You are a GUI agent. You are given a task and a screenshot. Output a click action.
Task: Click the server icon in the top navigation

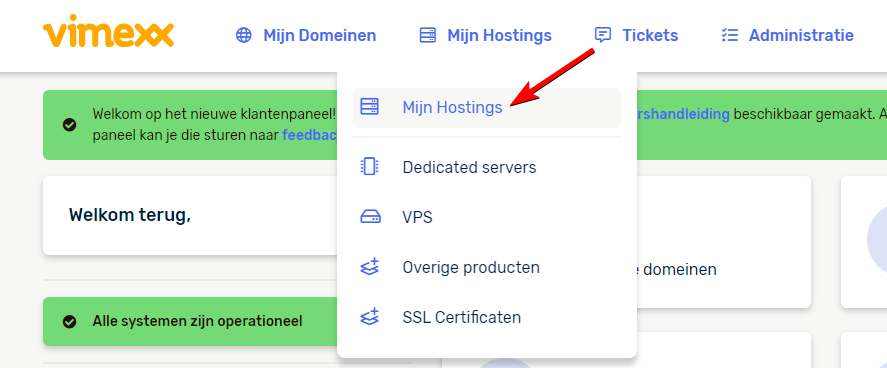point(428,36)
